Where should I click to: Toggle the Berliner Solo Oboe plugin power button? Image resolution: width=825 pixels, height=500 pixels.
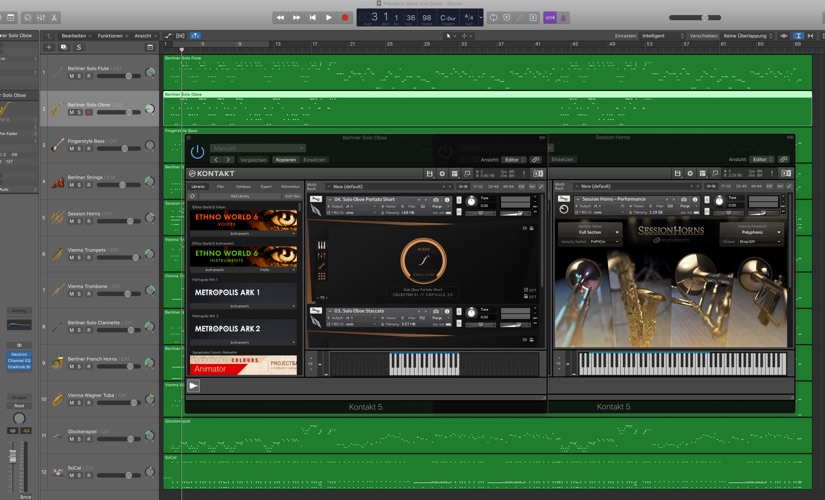(x=197, y=152)
